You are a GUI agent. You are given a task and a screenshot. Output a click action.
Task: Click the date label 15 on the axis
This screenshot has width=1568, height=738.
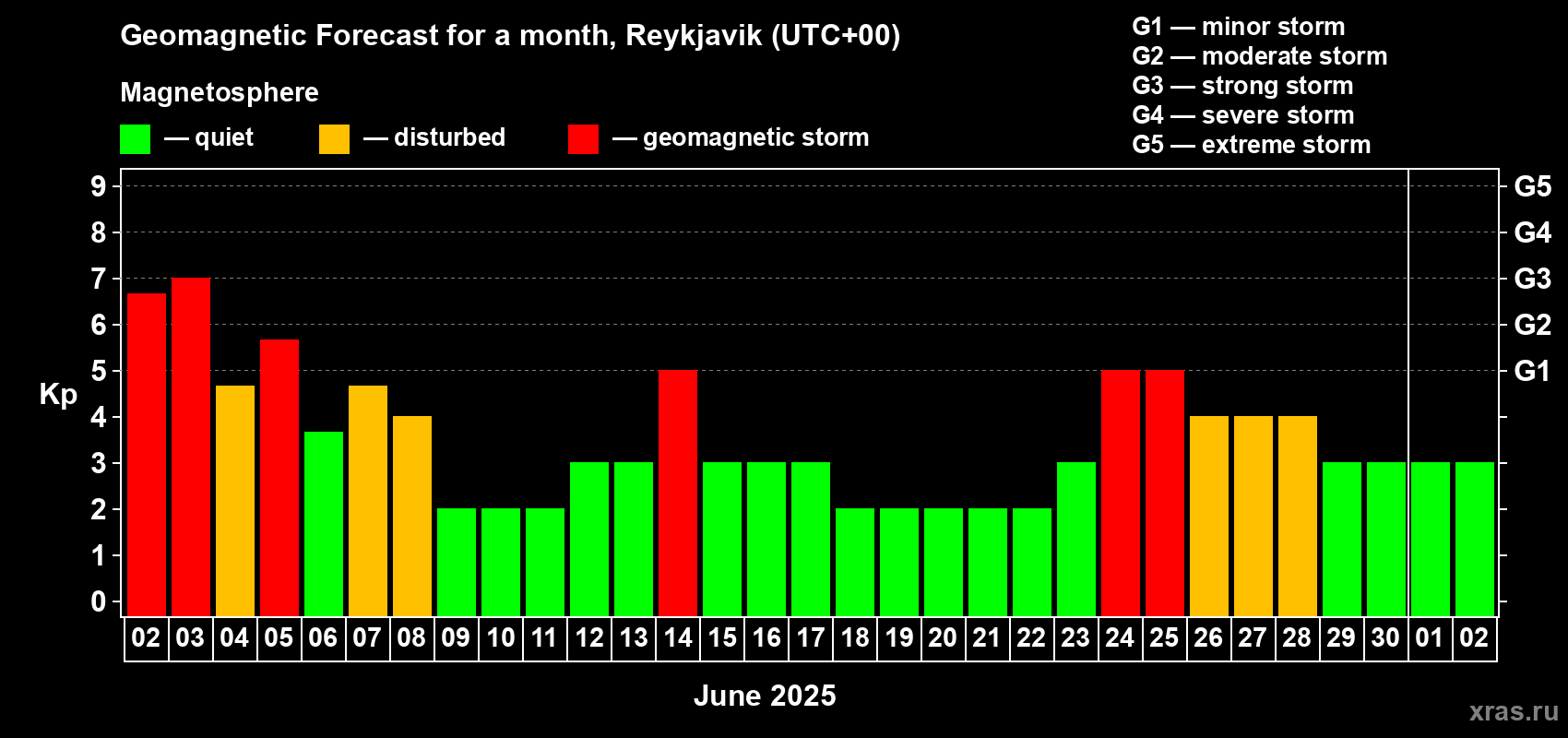pos(722,638)
